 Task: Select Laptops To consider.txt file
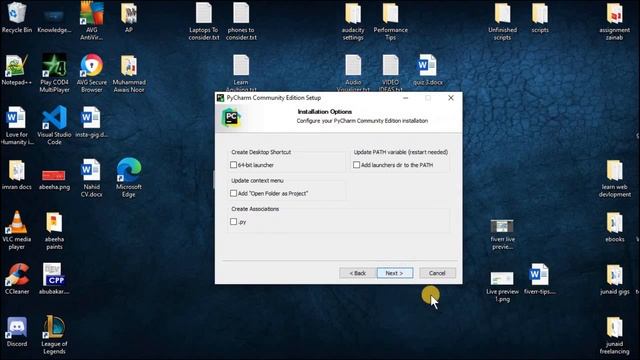click(204, 21)
